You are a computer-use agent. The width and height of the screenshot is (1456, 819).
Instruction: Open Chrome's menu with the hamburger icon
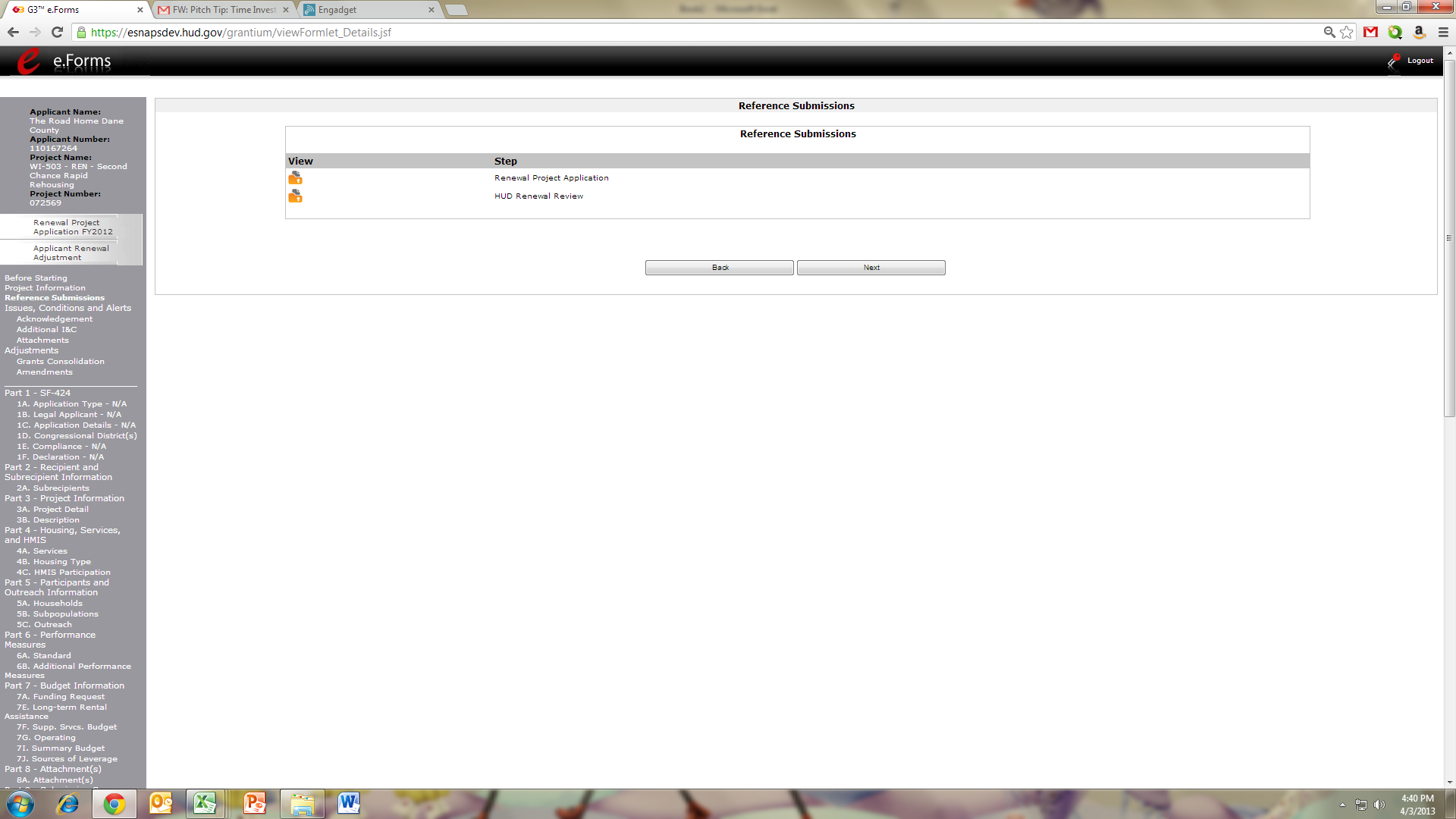(1443, 32)
